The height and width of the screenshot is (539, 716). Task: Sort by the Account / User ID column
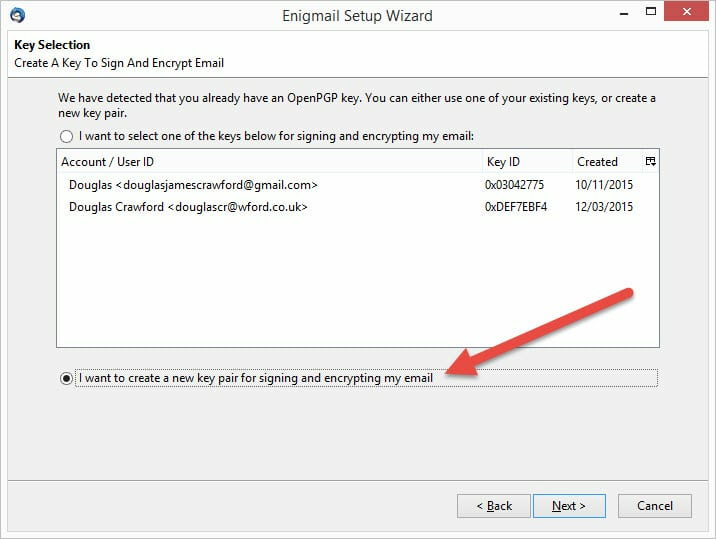click(x=269, y=161)
